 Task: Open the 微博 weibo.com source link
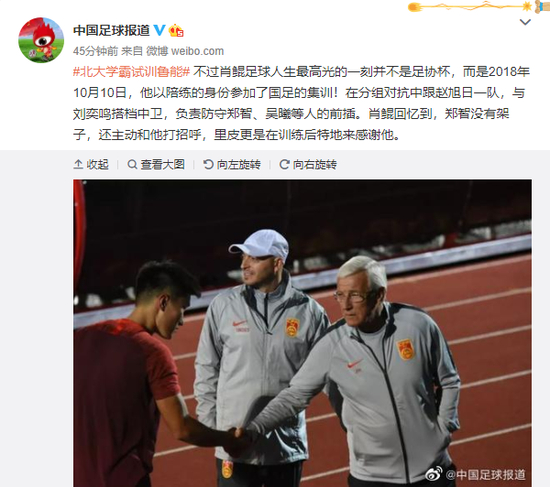tap(185, 51)
